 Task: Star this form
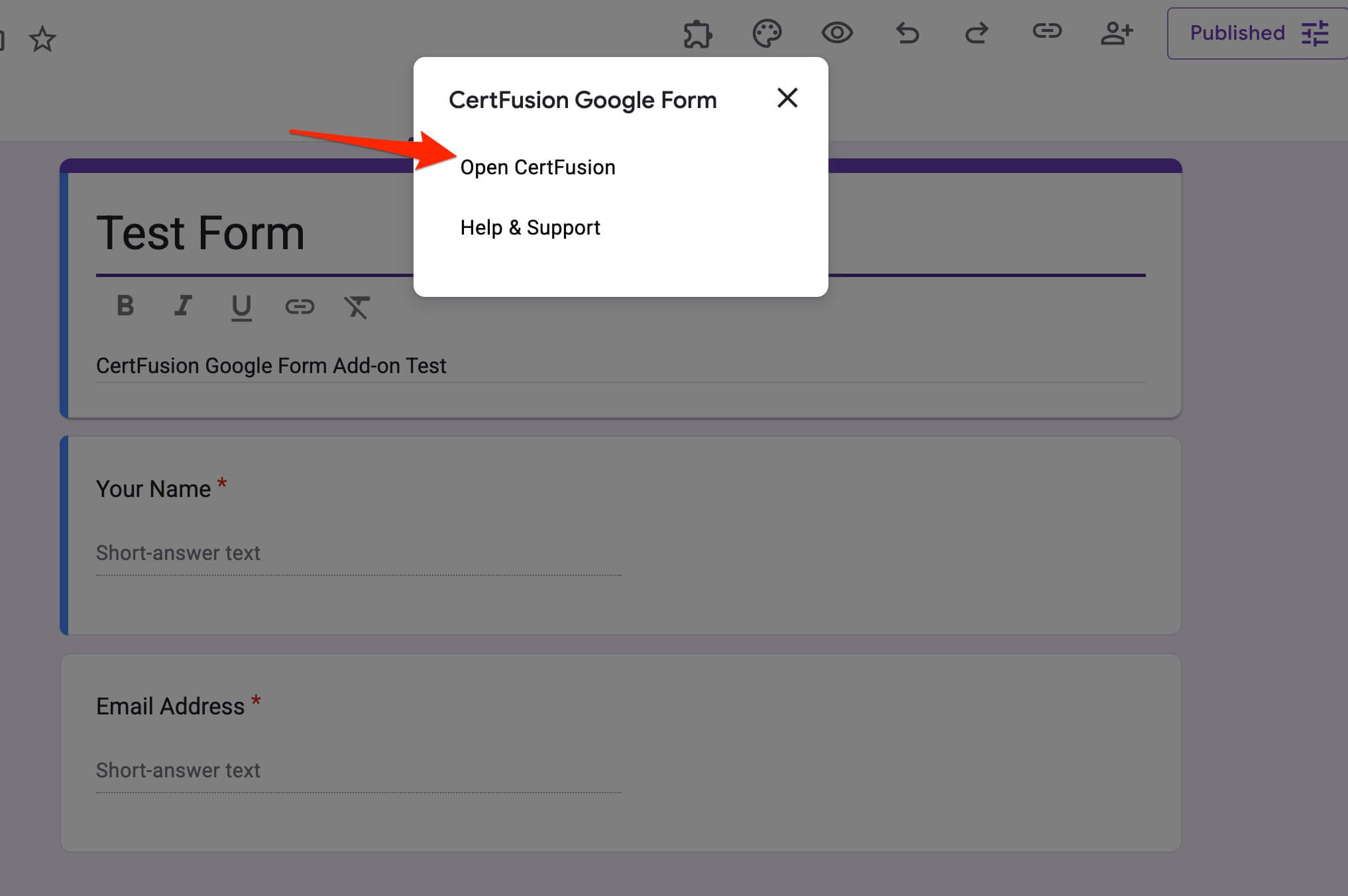coord(42,39)
